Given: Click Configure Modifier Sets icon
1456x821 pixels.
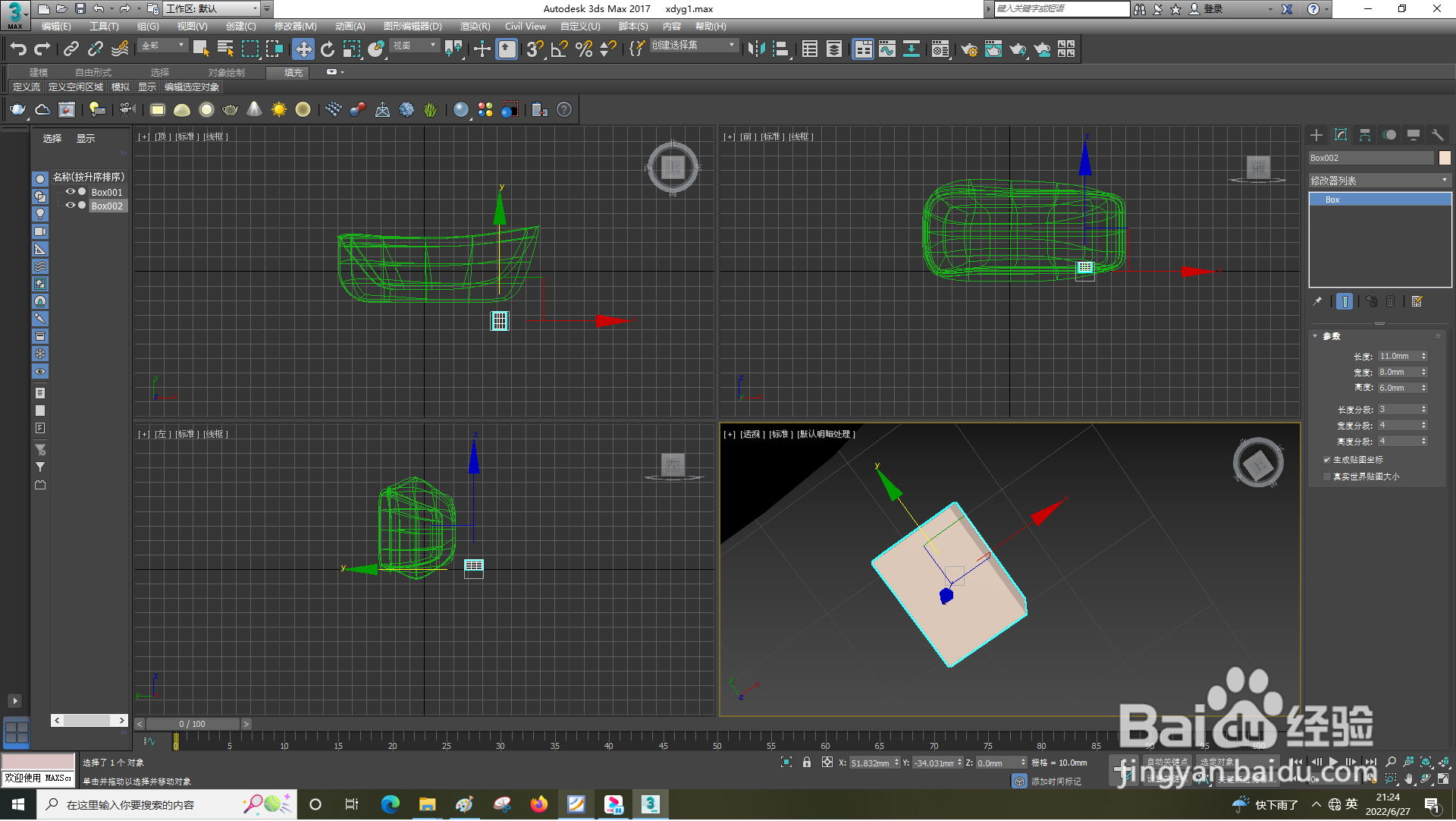Looking at the screenshot, I should tap(1417, 302).
